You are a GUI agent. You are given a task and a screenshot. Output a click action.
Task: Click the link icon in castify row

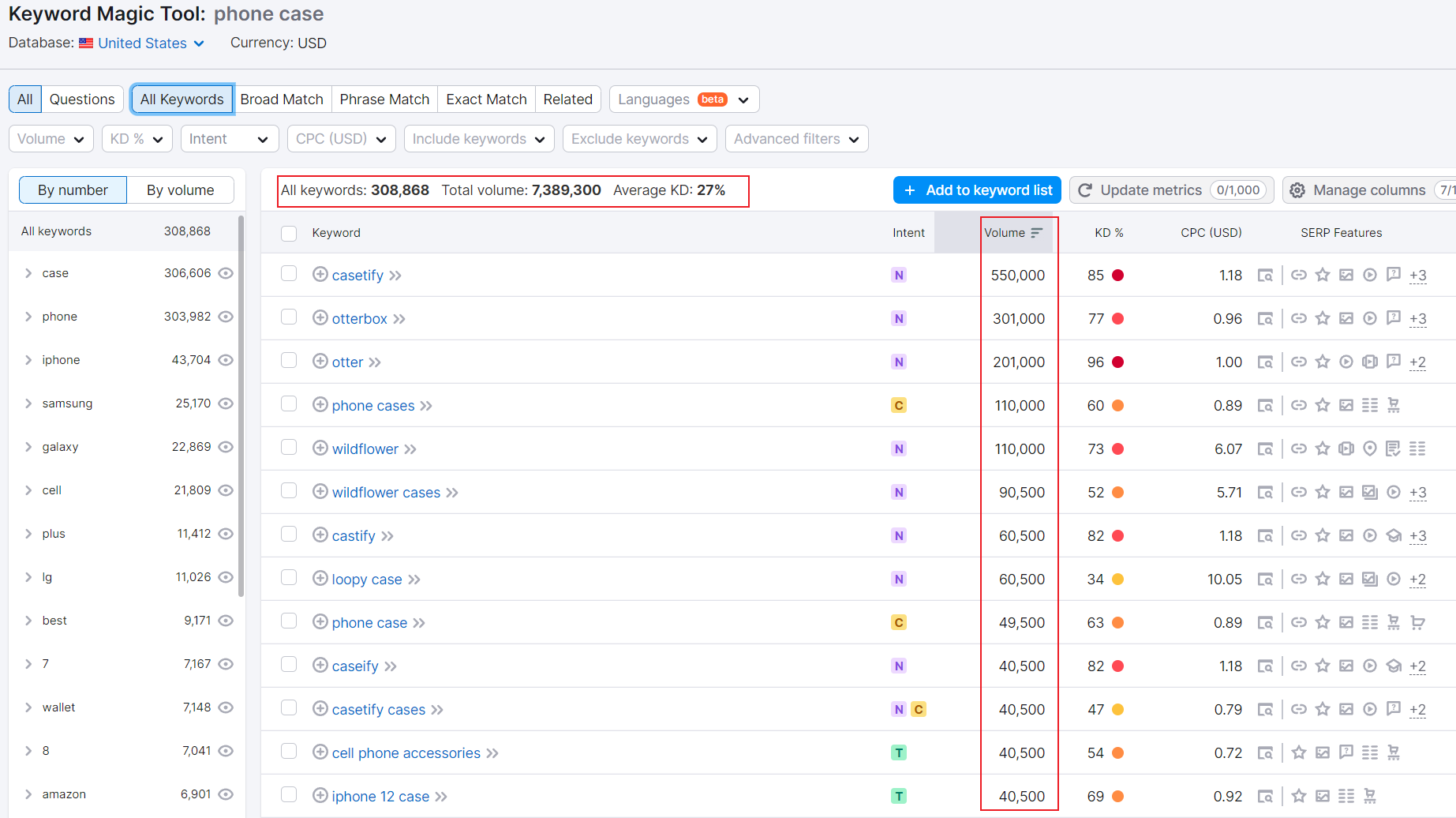(1299, 535)
